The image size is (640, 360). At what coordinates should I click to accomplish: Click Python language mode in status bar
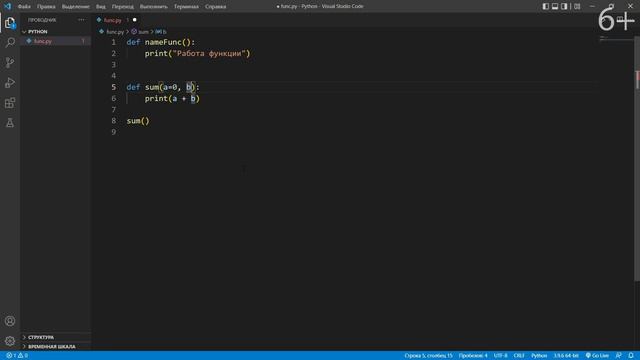click(x=539, y=356)
